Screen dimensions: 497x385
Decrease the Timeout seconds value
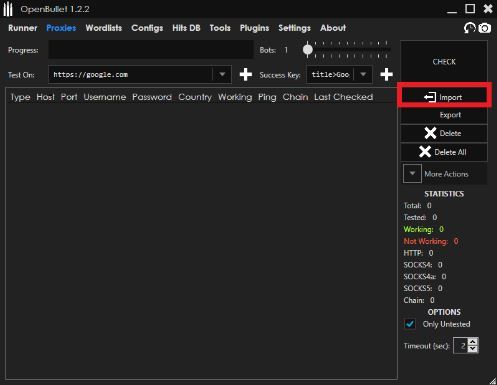tap(473, 349)
